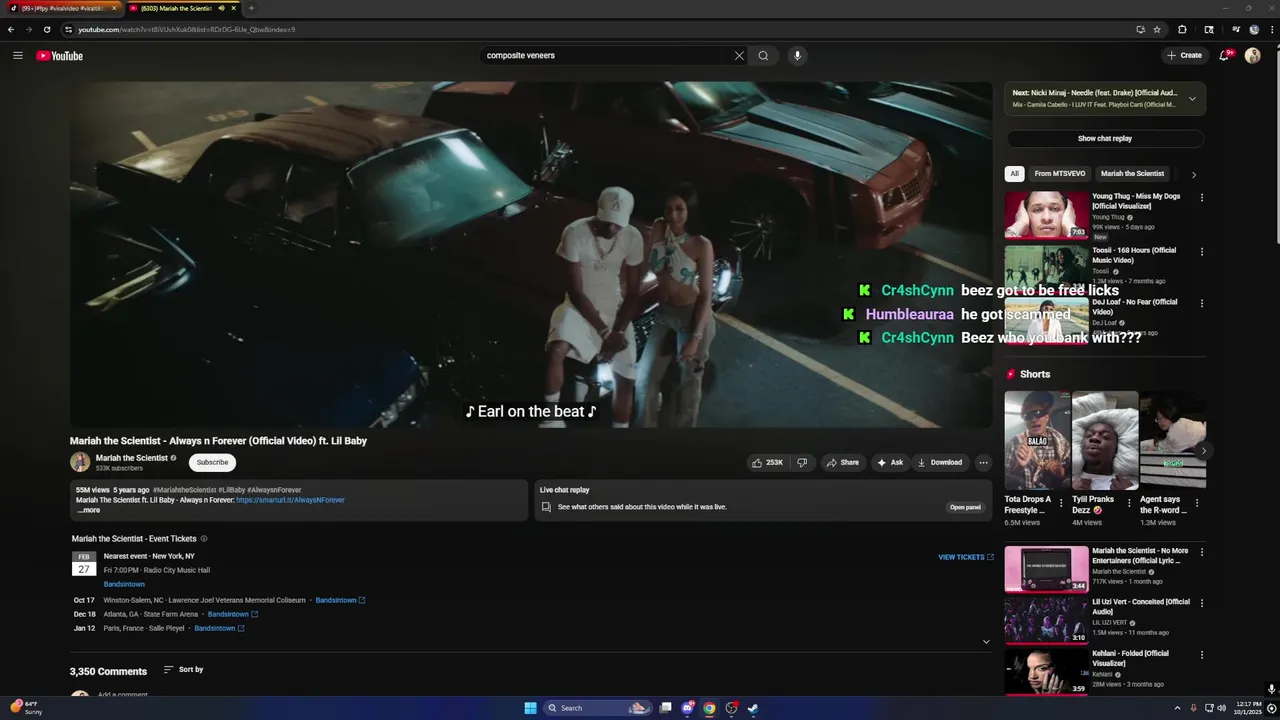
Task: Open more actions ellipsis under the video
Action: (x=983, y=462)
